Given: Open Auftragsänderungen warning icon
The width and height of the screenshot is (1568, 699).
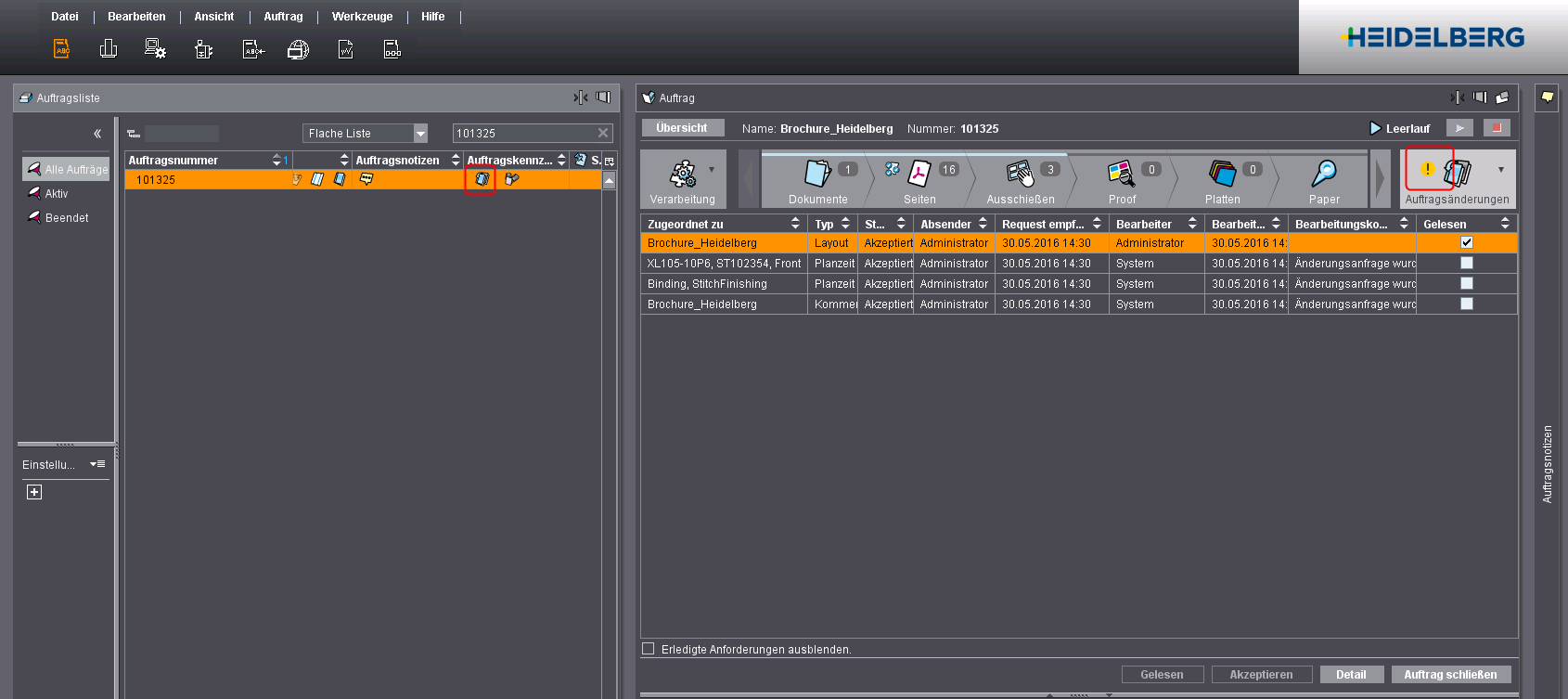Looking at the screenshot, I should tap(1429, 169).
